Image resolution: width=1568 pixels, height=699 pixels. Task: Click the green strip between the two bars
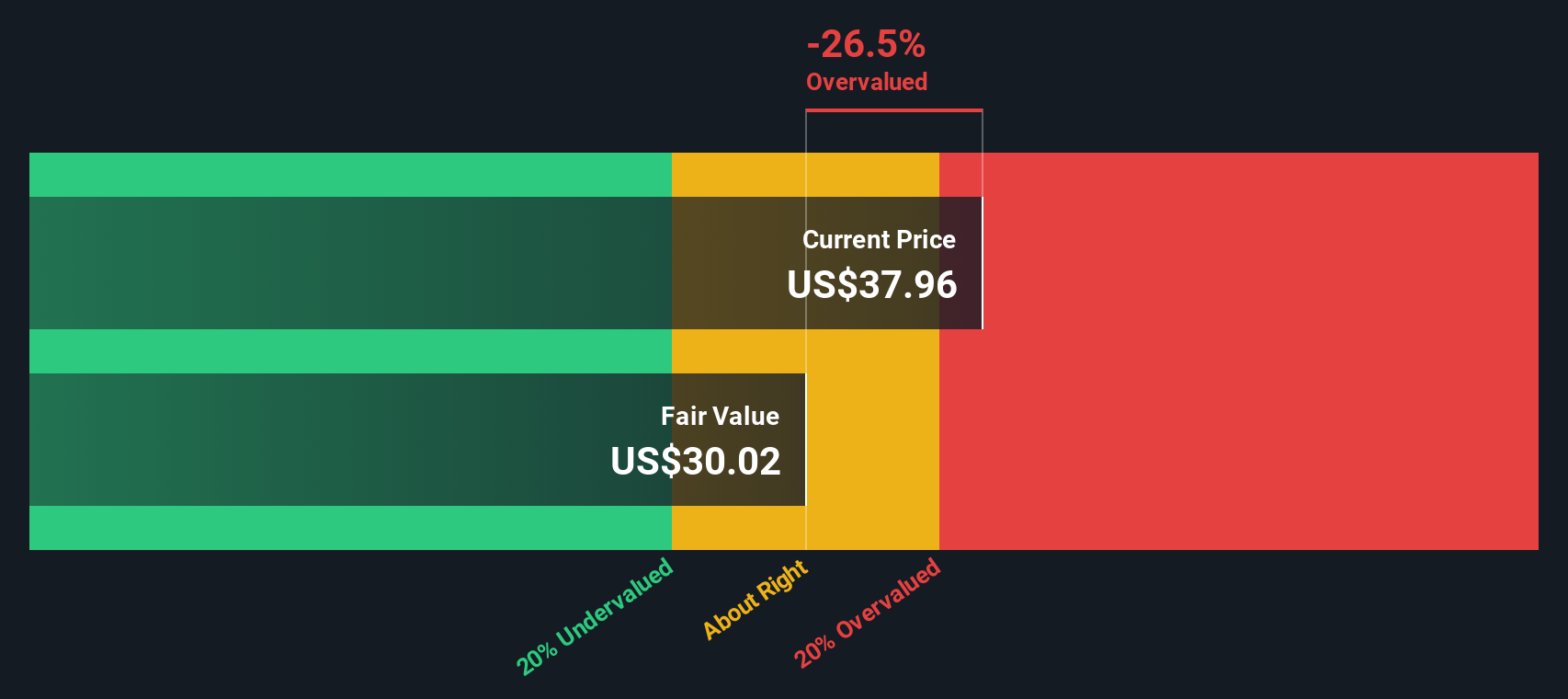pos(350,351)
